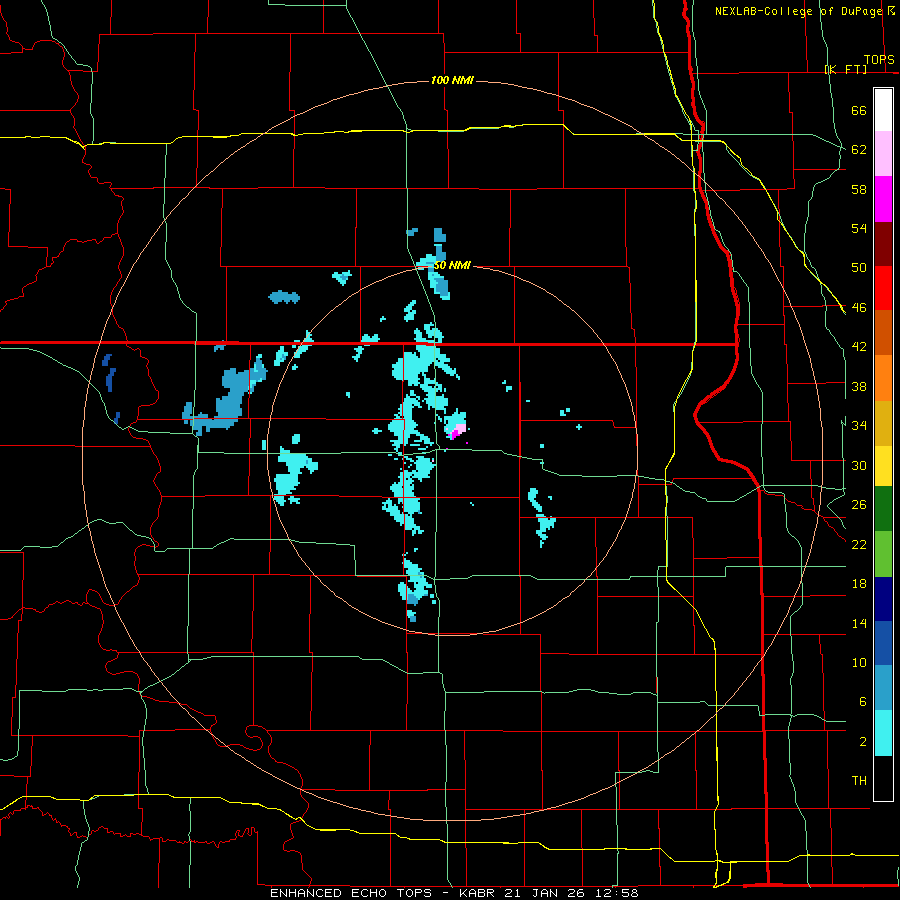
Task: Click the K FT units label
Action: pyautogui.click(x=846, y=69)
